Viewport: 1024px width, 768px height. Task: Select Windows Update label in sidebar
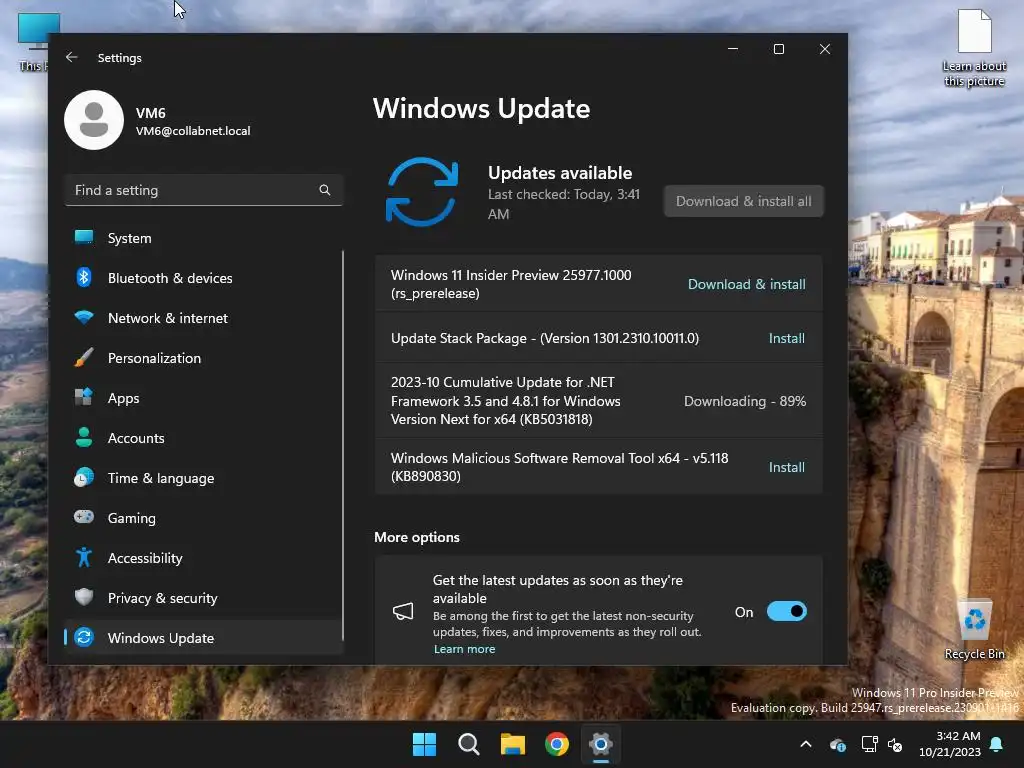tap(161, 638)
